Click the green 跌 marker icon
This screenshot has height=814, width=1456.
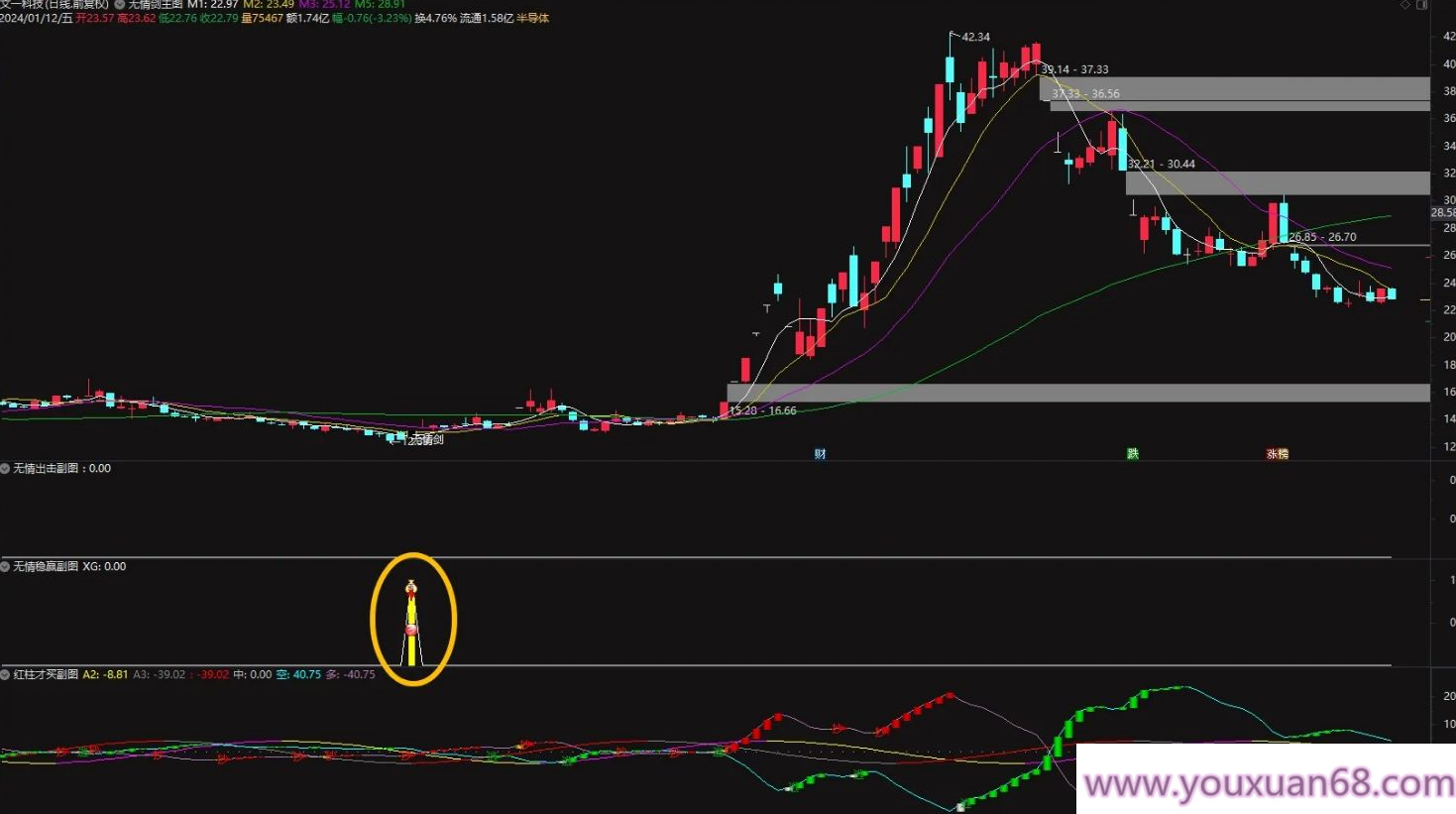[1132, 454]
